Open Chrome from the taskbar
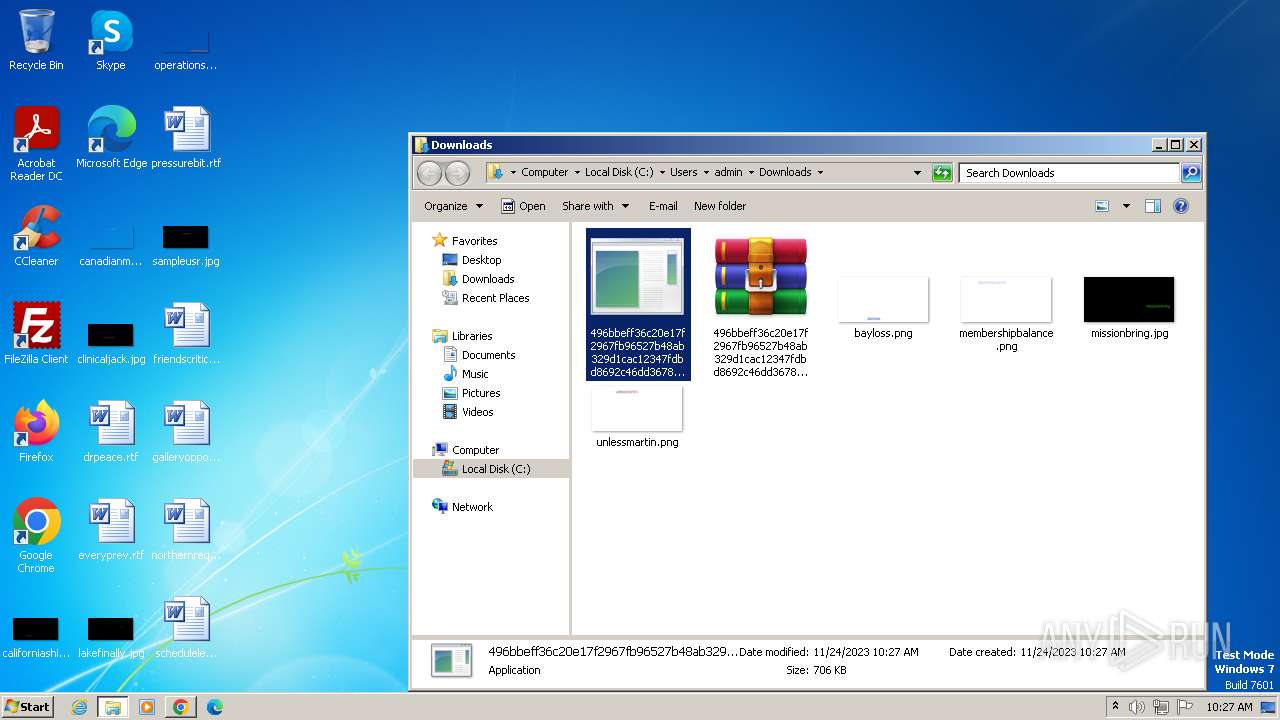The width and height of the screenshot is (1280, 720). click(x=181, y=707)
